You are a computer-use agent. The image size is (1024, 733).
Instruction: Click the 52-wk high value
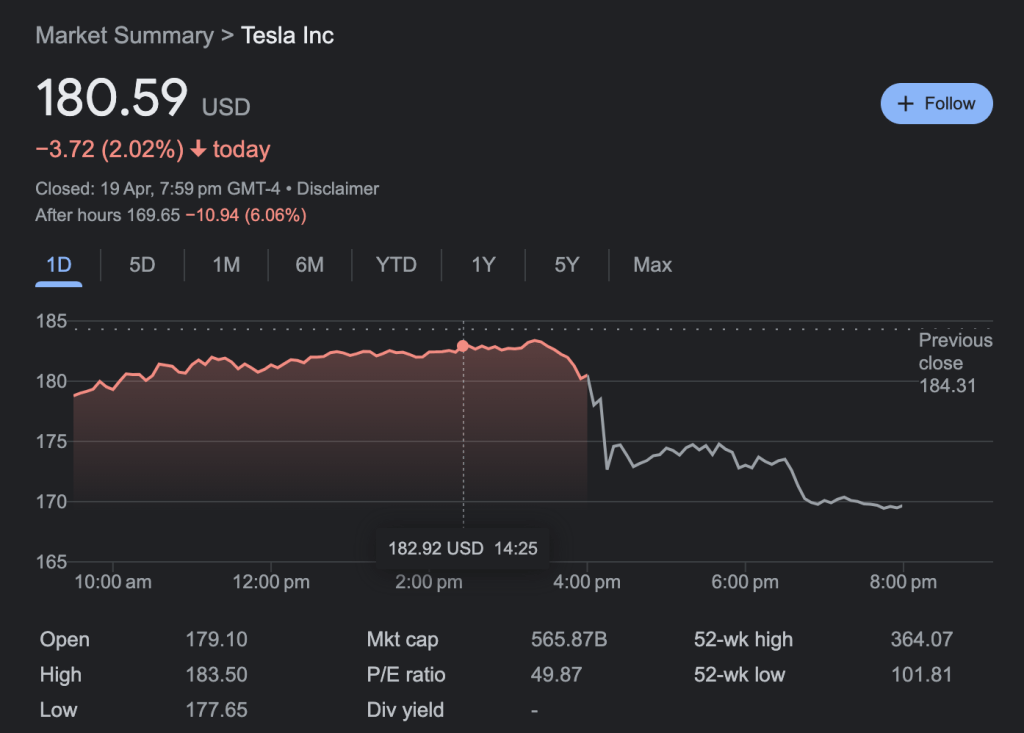click(921, 640)
